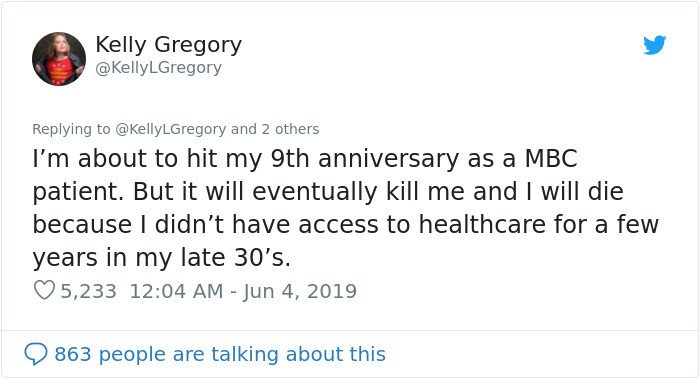700x379 pixels.
Task: Visit the @KellyLGregory handle below the name
Action: [x=158, y=67]
